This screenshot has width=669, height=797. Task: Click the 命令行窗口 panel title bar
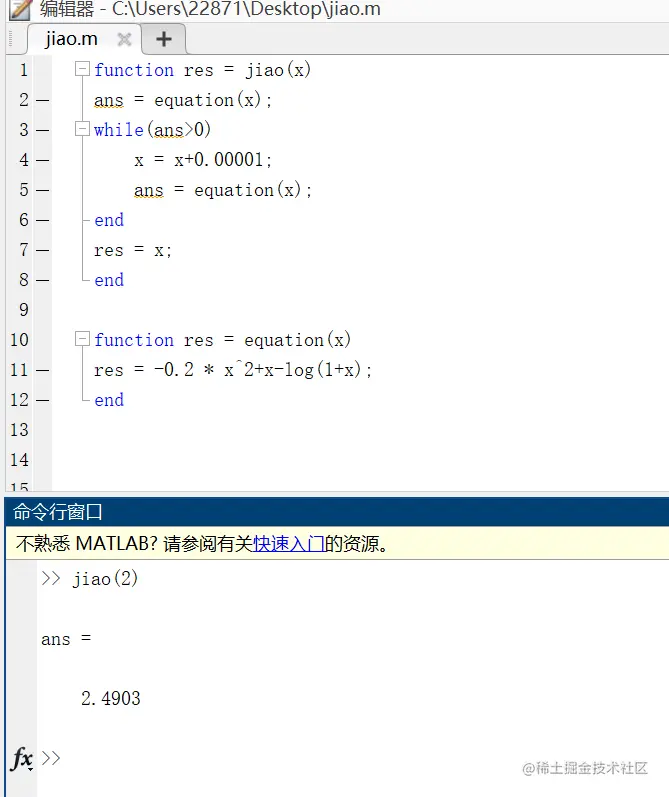337,512
